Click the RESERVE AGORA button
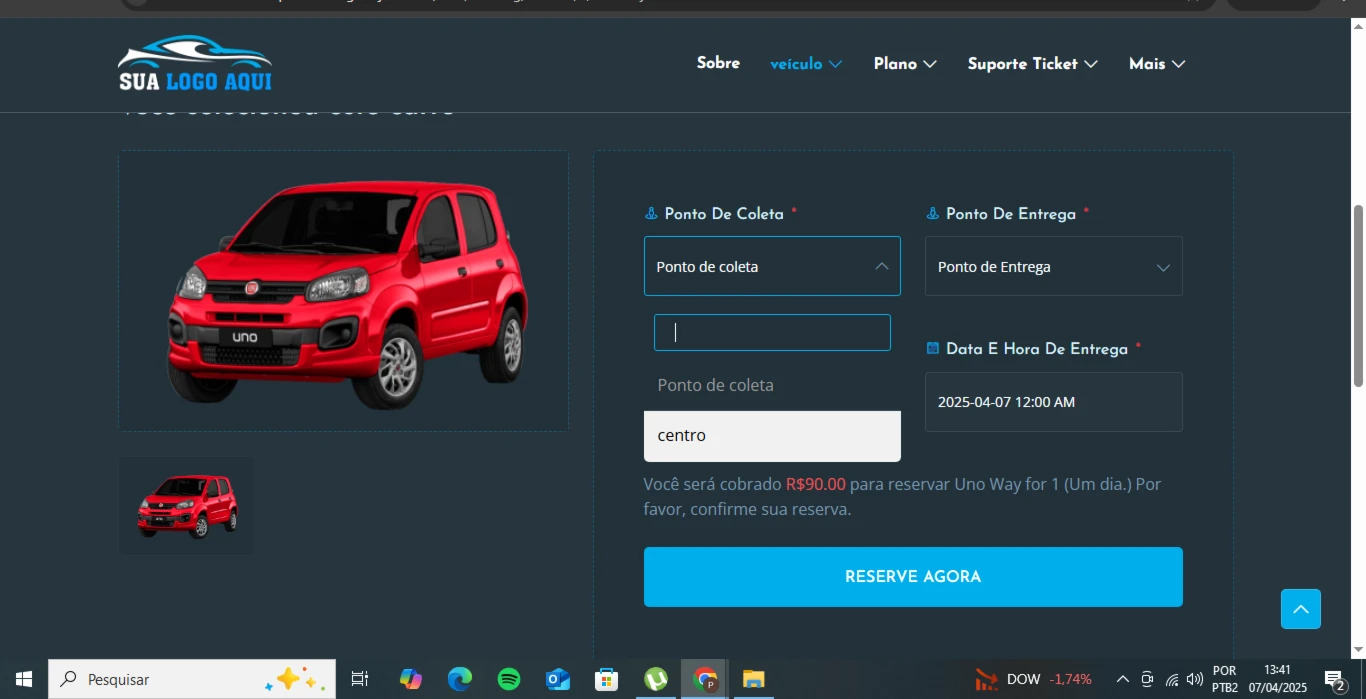1366x699 pixels. (x=913, y=577)
